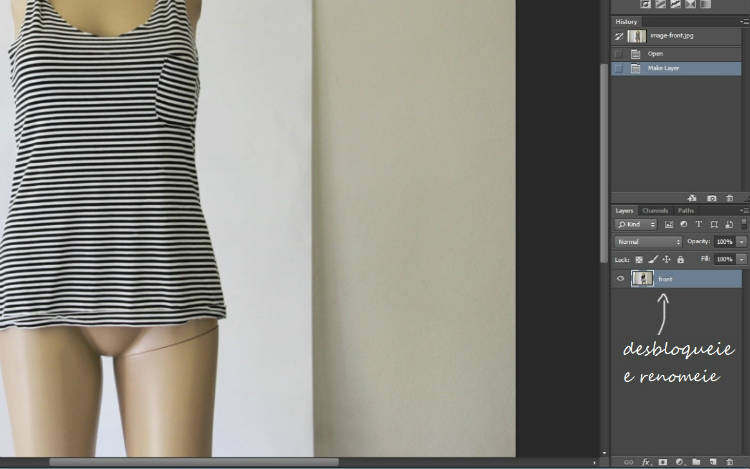Lock layer position with move icon
750x469 pixels.
(x=666, y=260)
